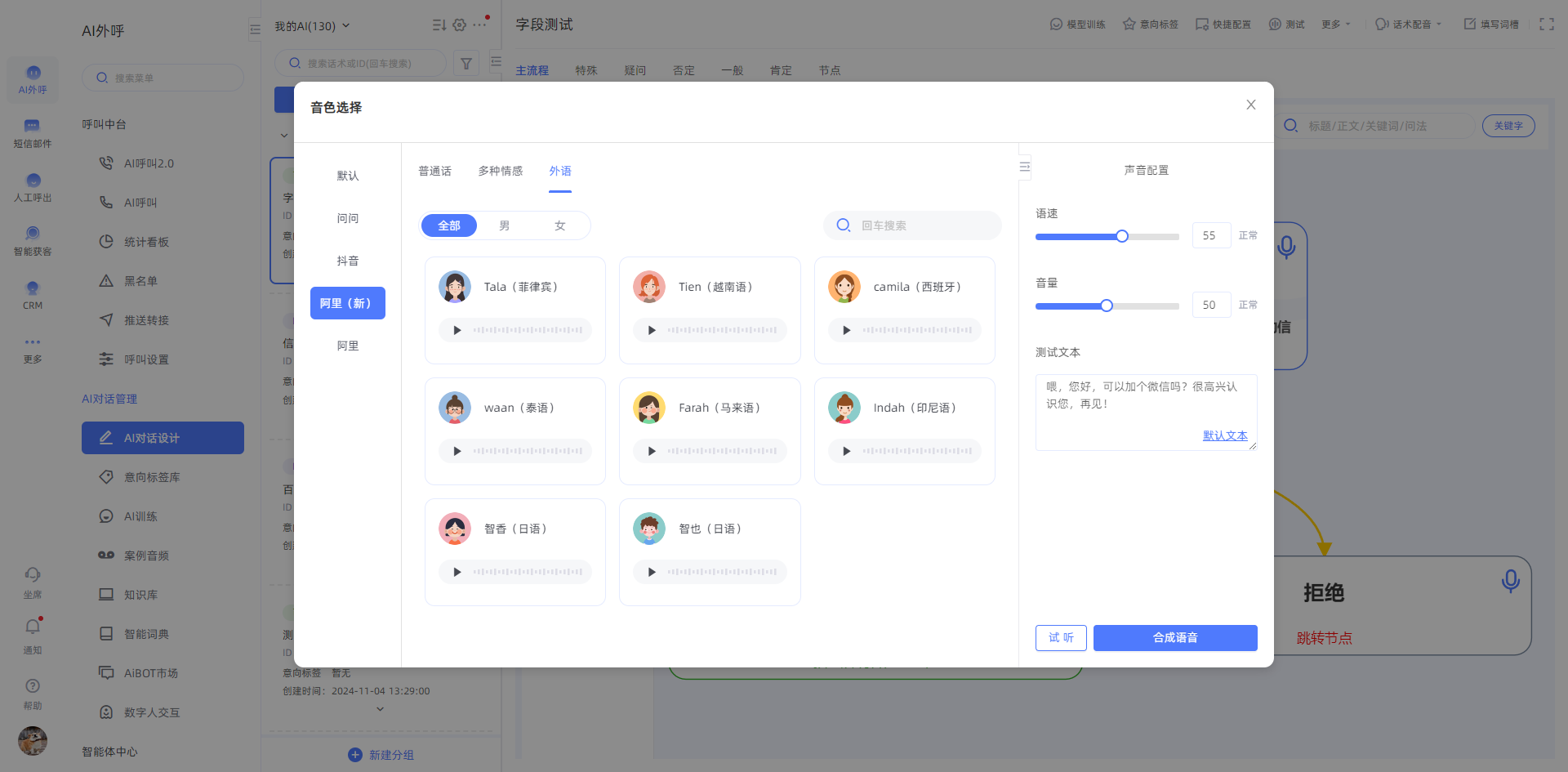Play the Tien (越南语) voice preview
The image size is (1568, 772).
[x=652, y=330]
